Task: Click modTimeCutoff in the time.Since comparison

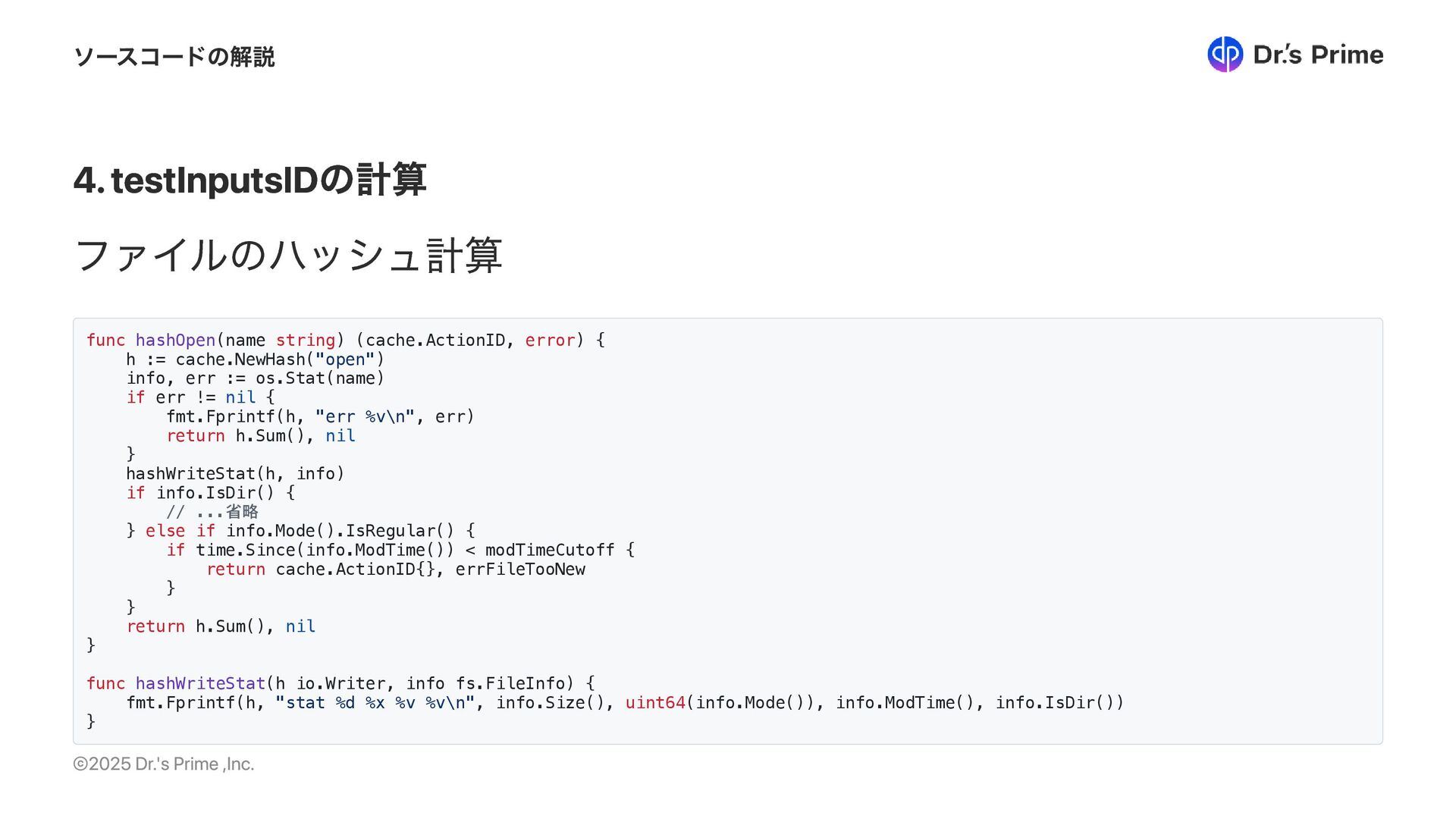Action: tap(549, 550)
